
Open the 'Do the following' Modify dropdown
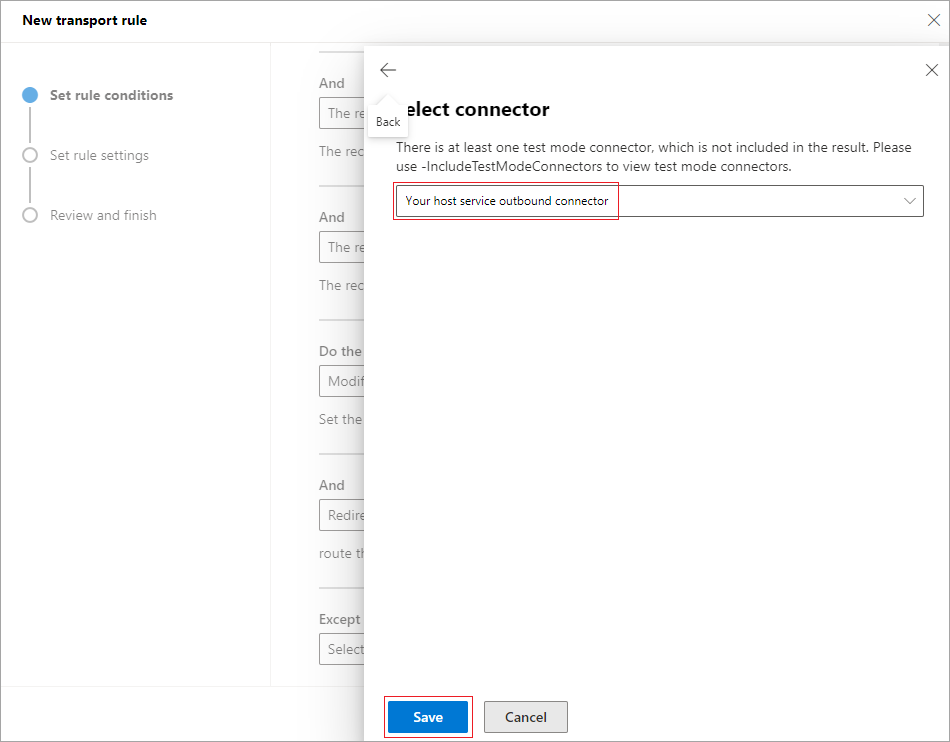(343, 381)
